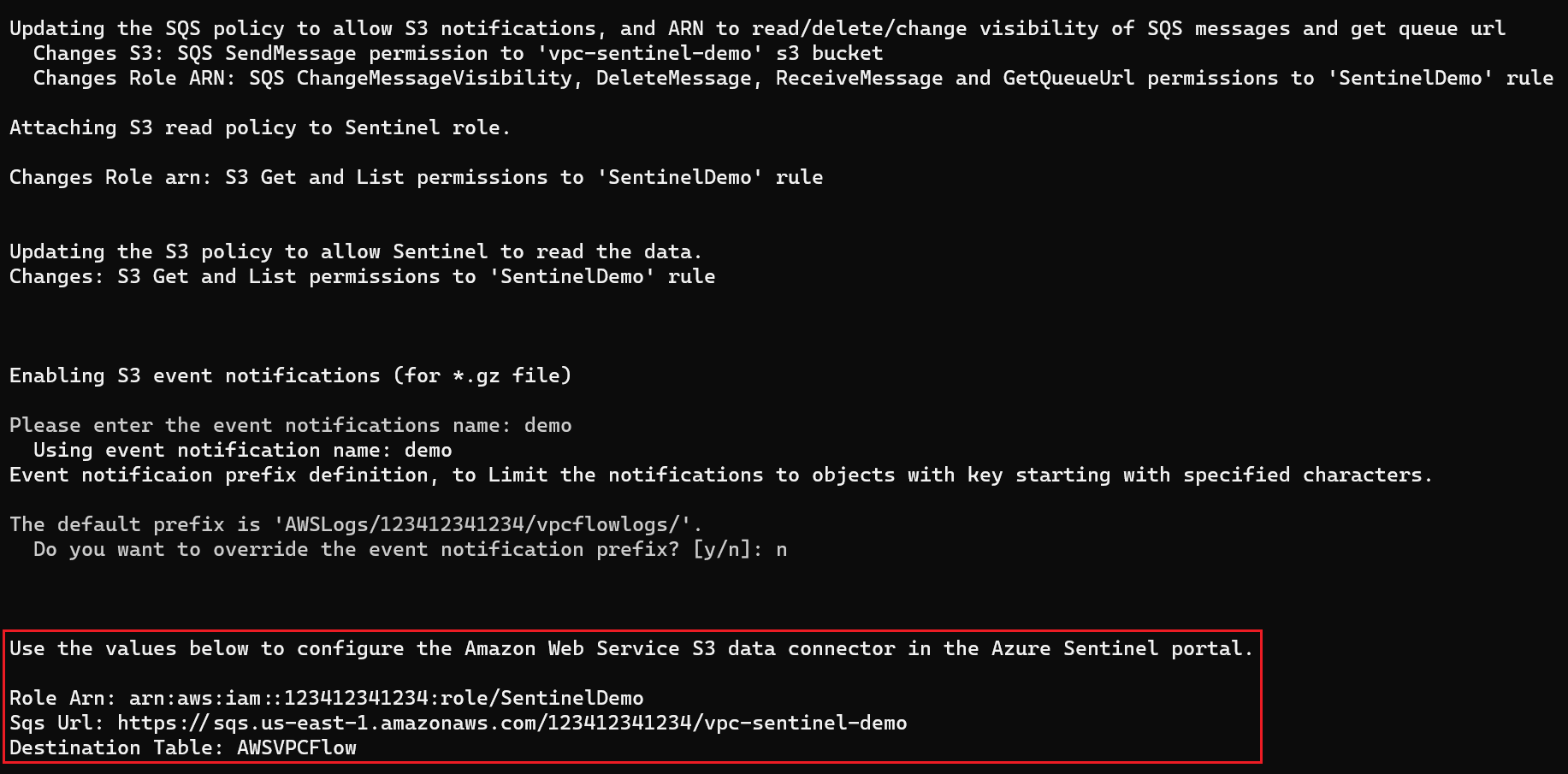Click 'Changes Role ARN: SQS ChangeMessageVisibility' line
This screenshot has height=774, width=1568.
[x=793, y=78]
